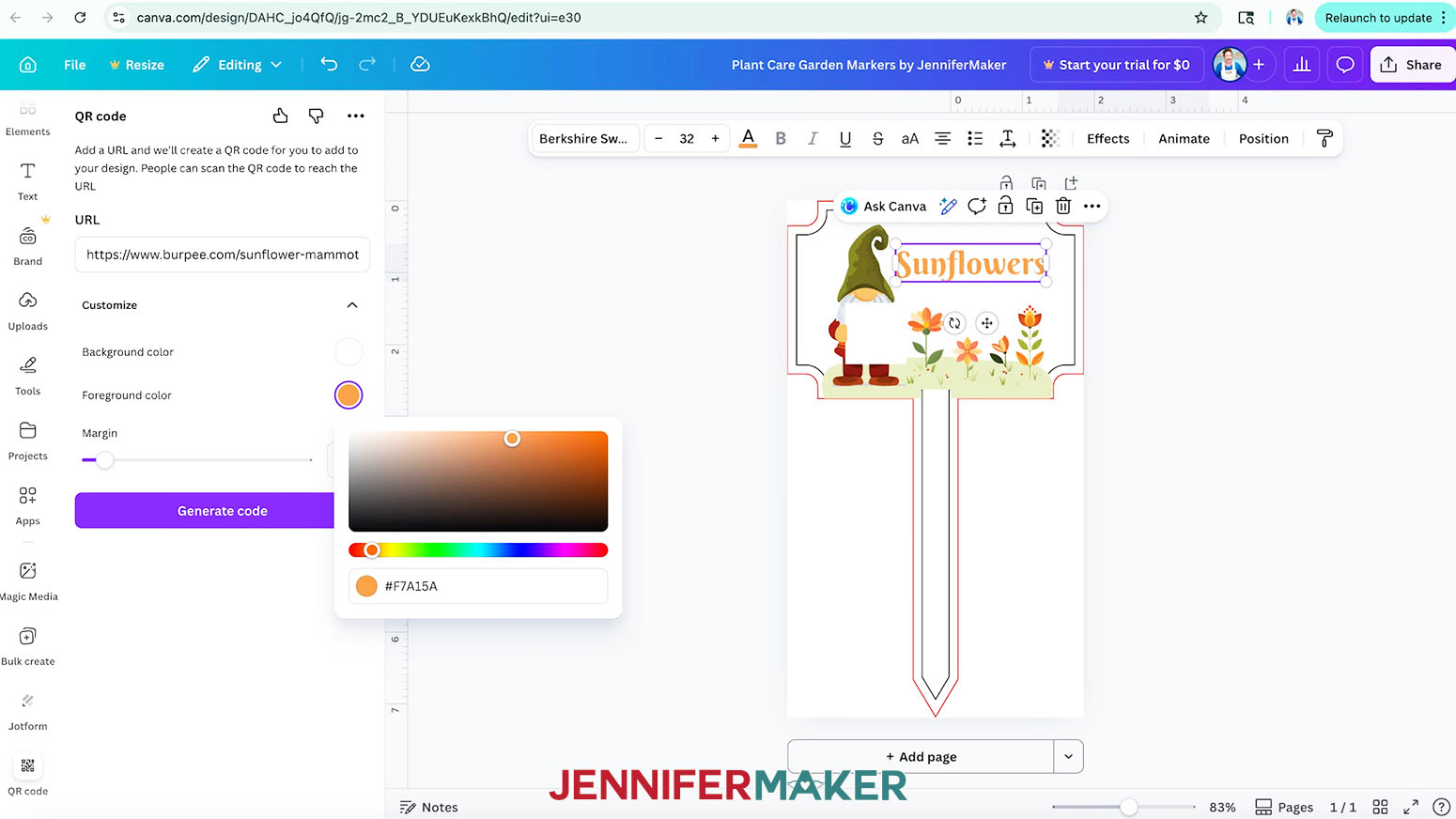Adjust the Margin slider

197,460
